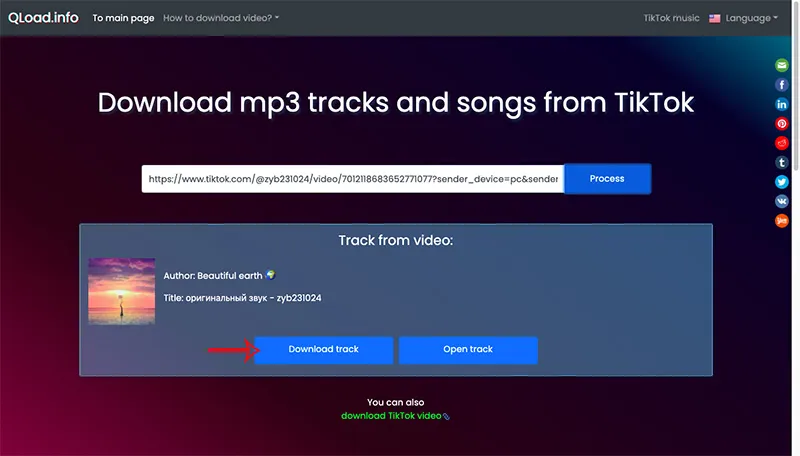Open the Language dropdown
The image size is (800, 456).
tap(752, 18)
